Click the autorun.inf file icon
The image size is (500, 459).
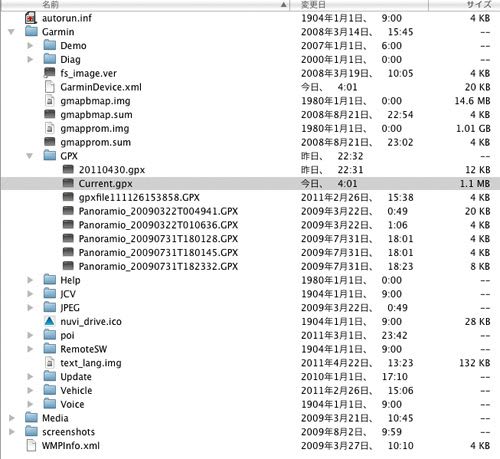(31, 18)
